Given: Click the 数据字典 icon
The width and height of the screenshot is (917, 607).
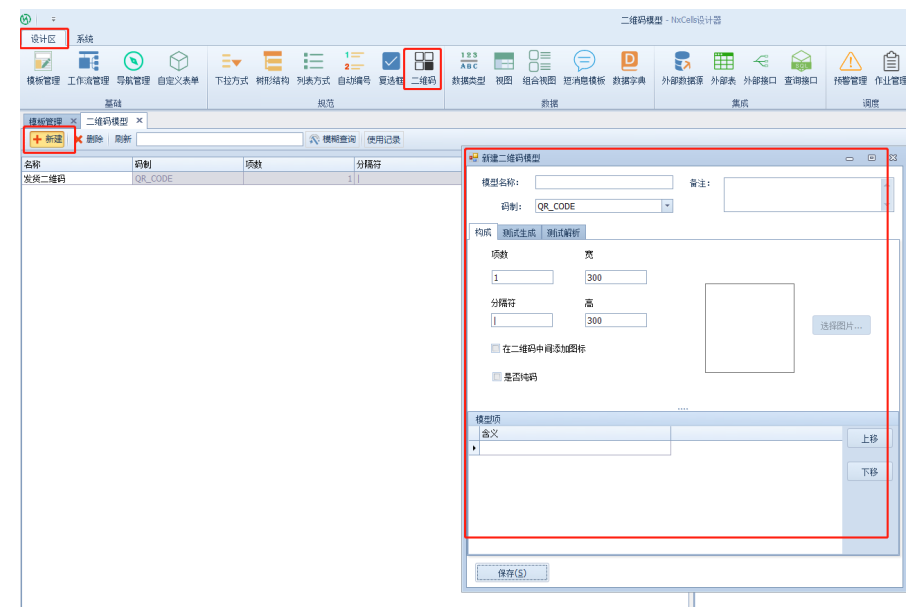Looking at the screenshot, I should pos(629,67).
